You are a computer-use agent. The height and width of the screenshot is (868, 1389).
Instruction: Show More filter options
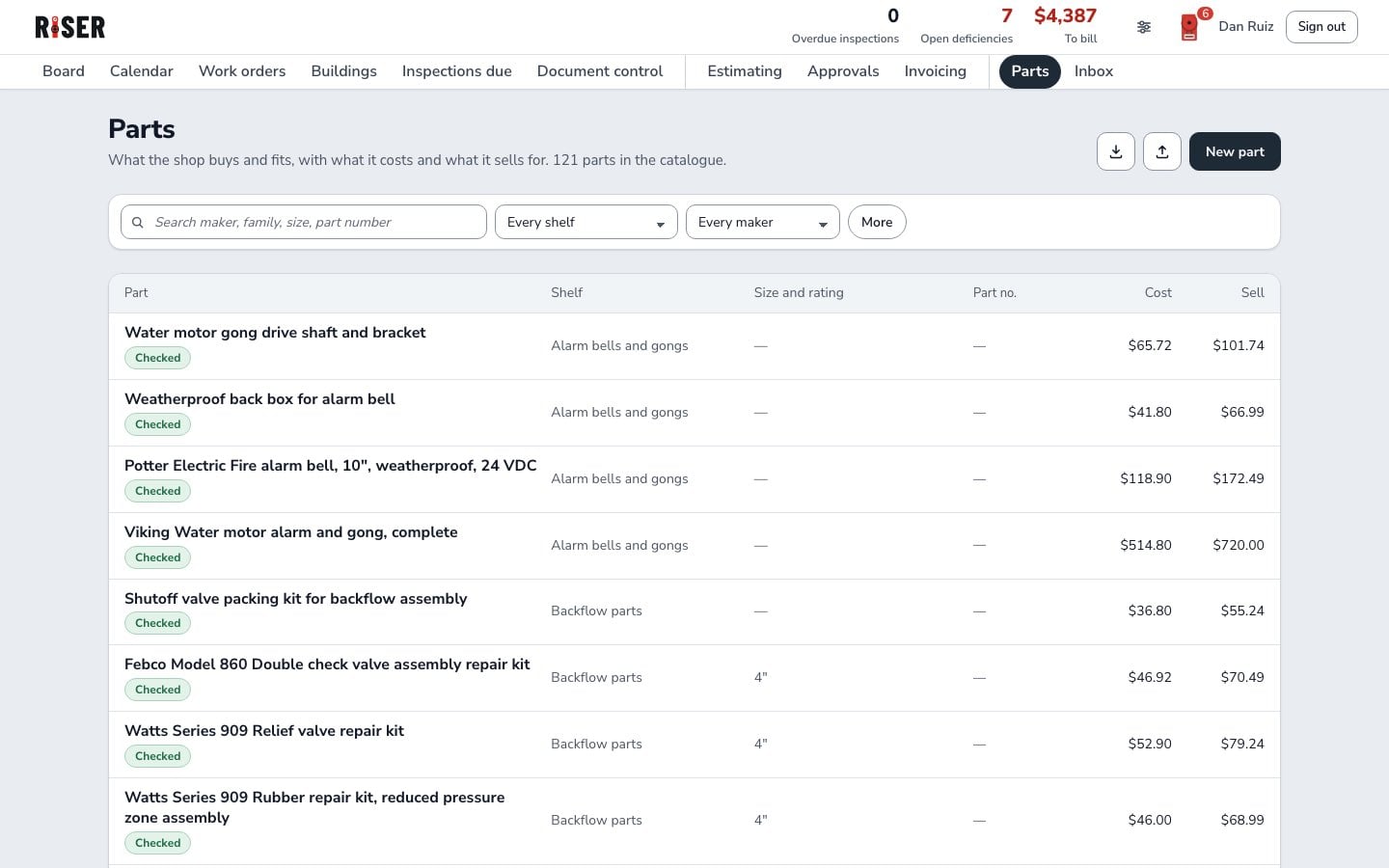[877, 222]
